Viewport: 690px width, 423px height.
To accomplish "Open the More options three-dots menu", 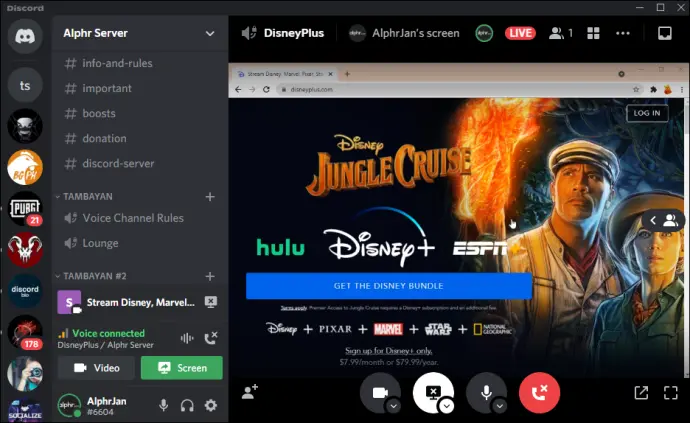I will point(624,33).
